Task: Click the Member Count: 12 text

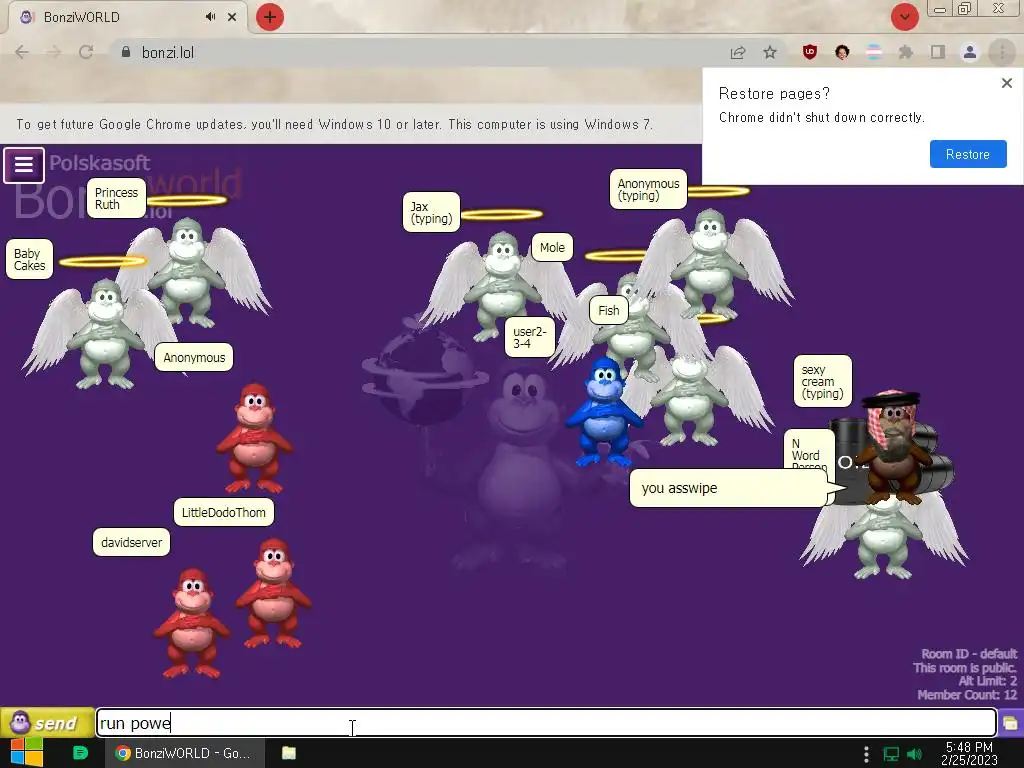Action: pos(967,695)
